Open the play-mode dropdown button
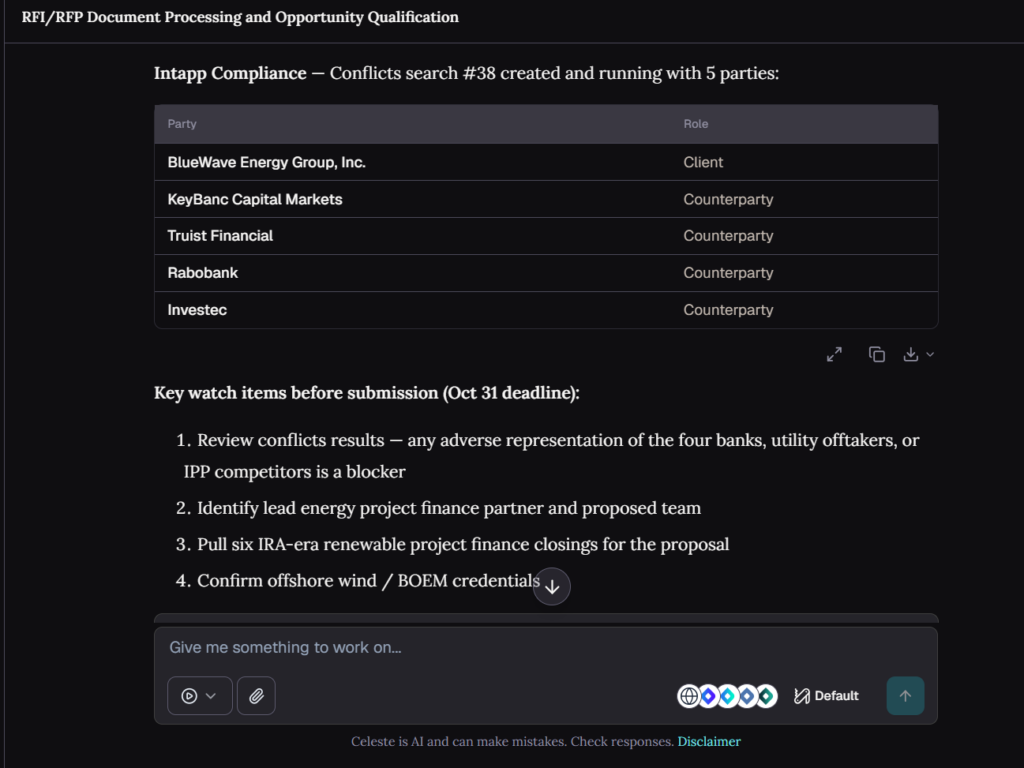The image size is (1024, 768). 200,696
